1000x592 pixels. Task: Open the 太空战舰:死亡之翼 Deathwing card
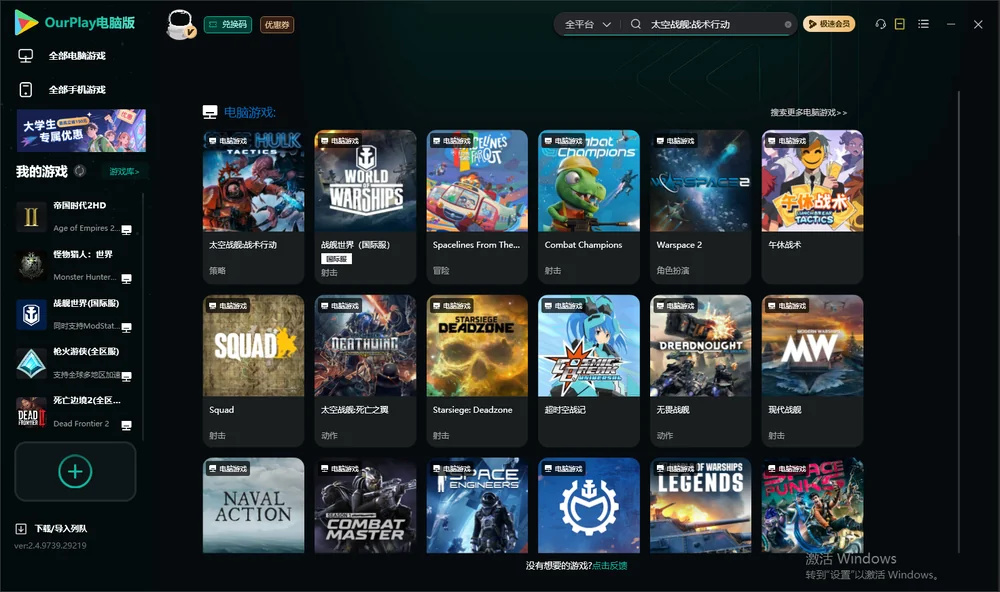365,371
